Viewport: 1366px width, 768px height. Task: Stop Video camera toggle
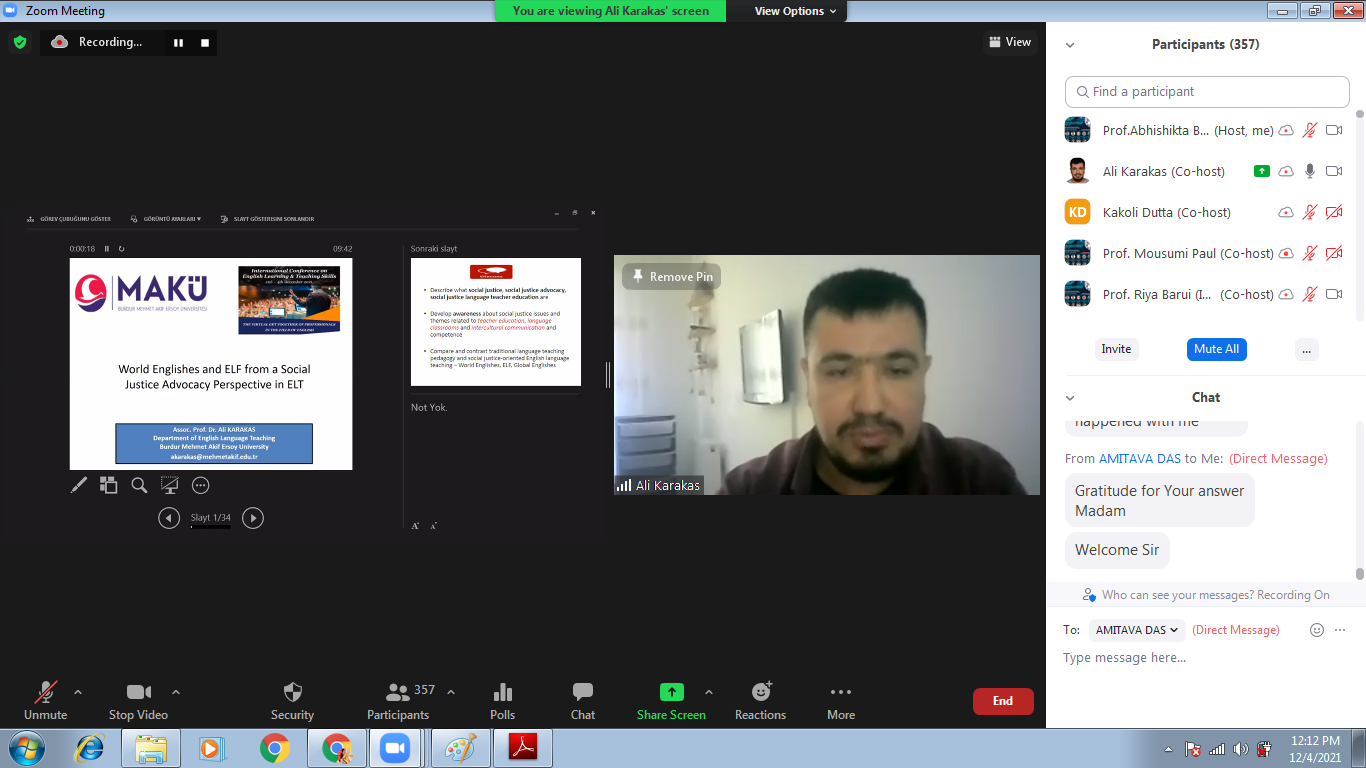click(x=138, y=692)
